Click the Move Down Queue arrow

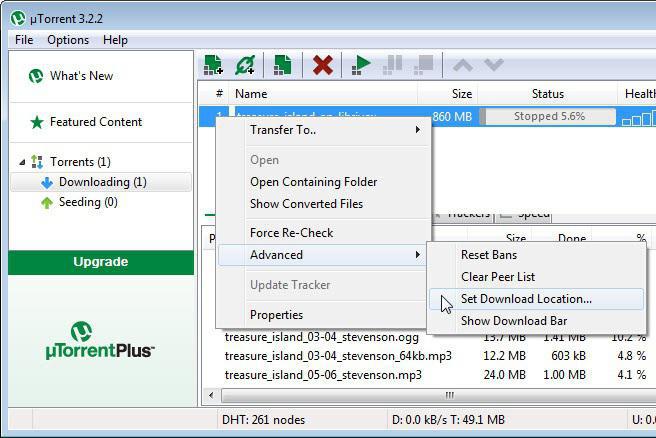(494, 65)
